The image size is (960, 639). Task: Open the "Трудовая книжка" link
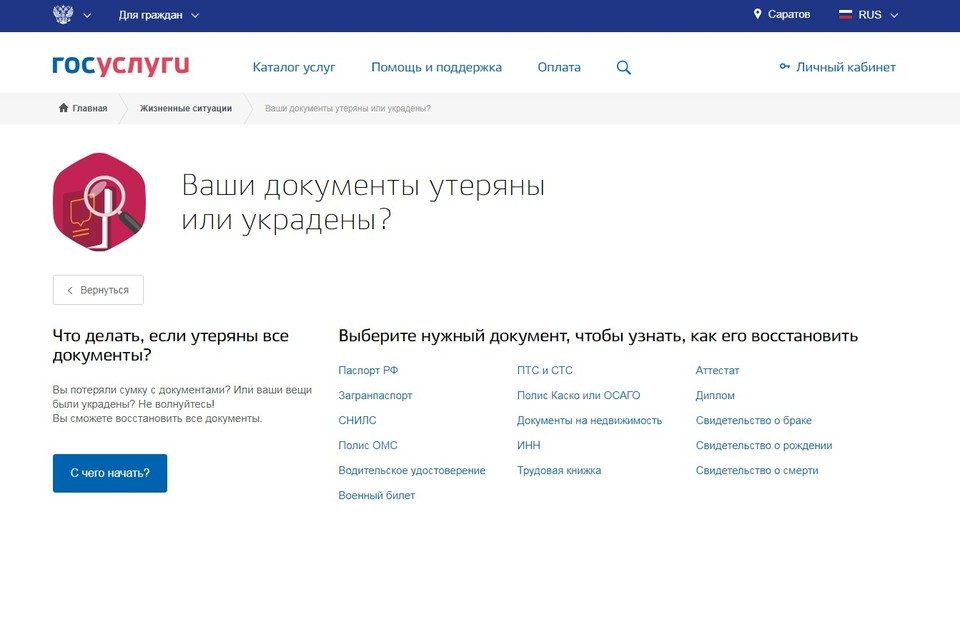click(x=558, y=471)
